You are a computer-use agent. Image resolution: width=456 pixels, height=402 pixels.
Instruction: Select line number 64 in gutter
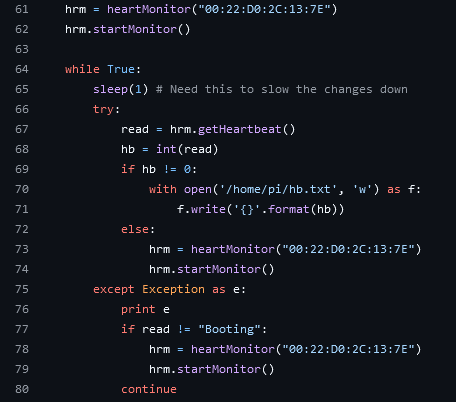point(22,69)
